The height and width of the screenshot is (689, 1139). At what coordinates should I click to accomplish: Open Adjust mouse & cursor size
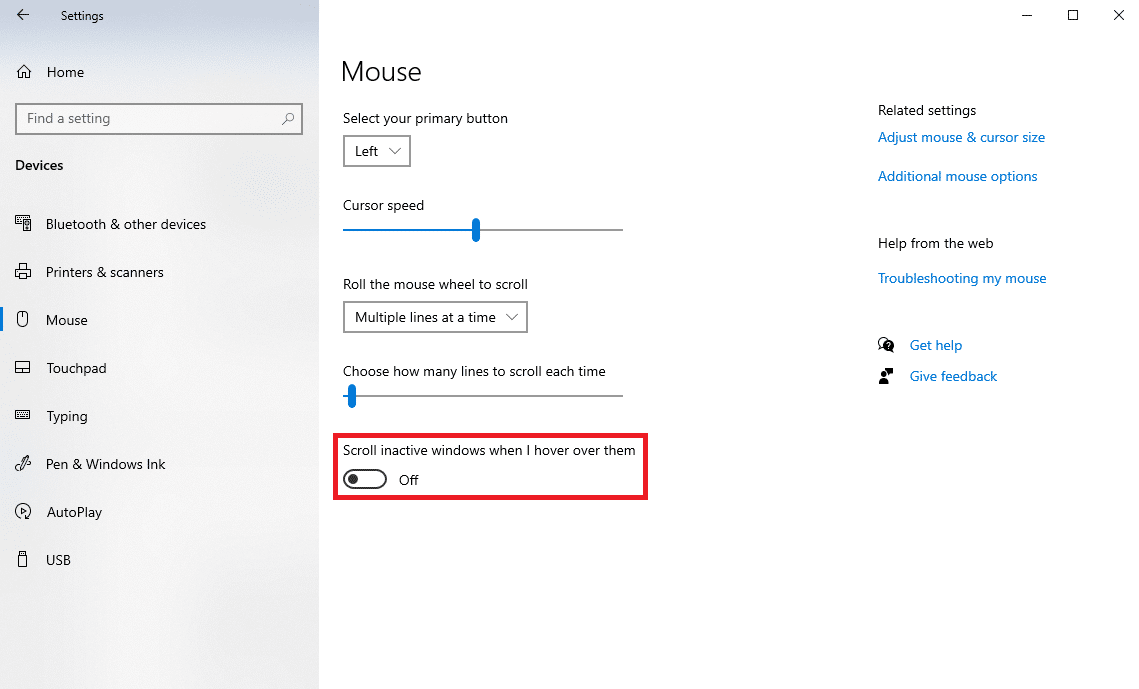tap(960, 137)
